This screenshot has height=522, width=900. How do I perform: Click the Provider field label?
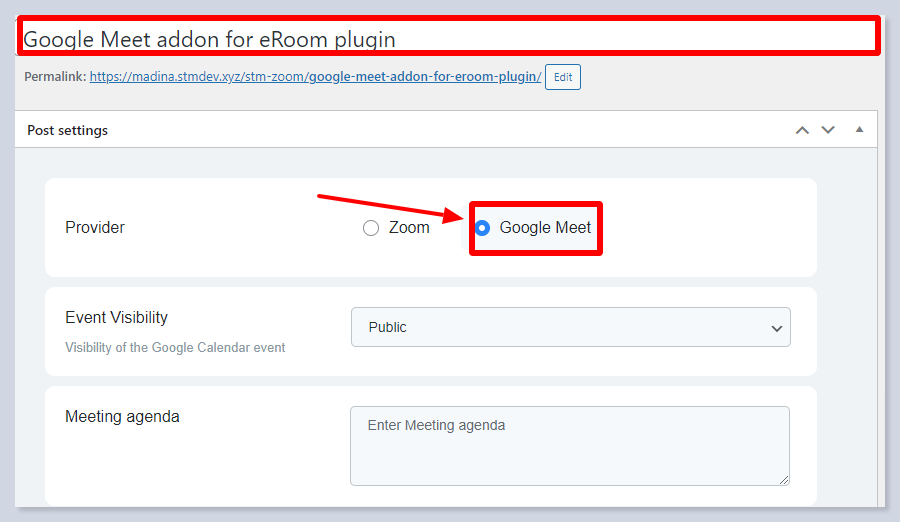click(95, 228)
